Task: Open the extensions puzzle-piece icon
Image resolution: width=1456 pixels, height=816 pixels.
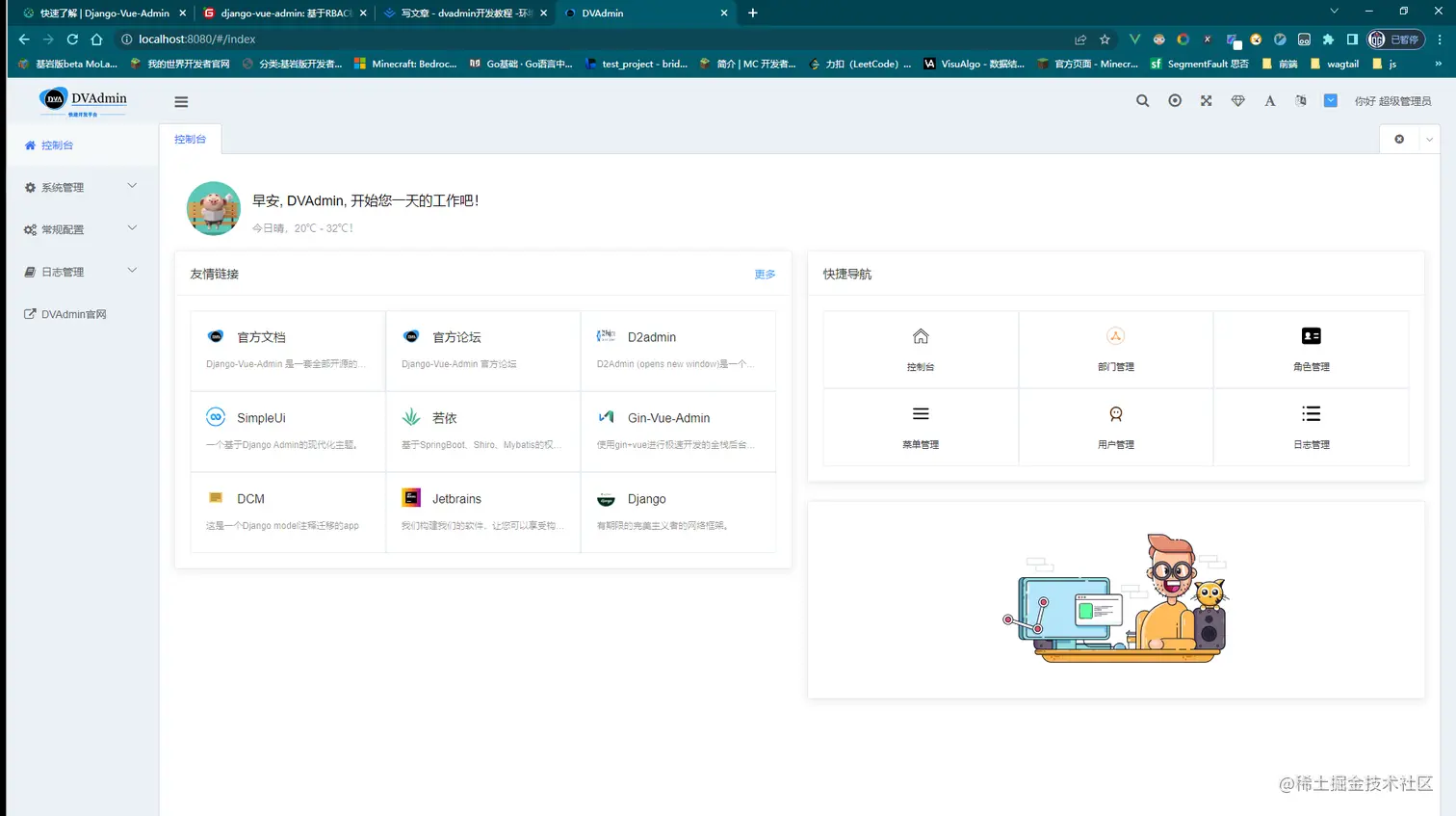Action: (1328, 39)
